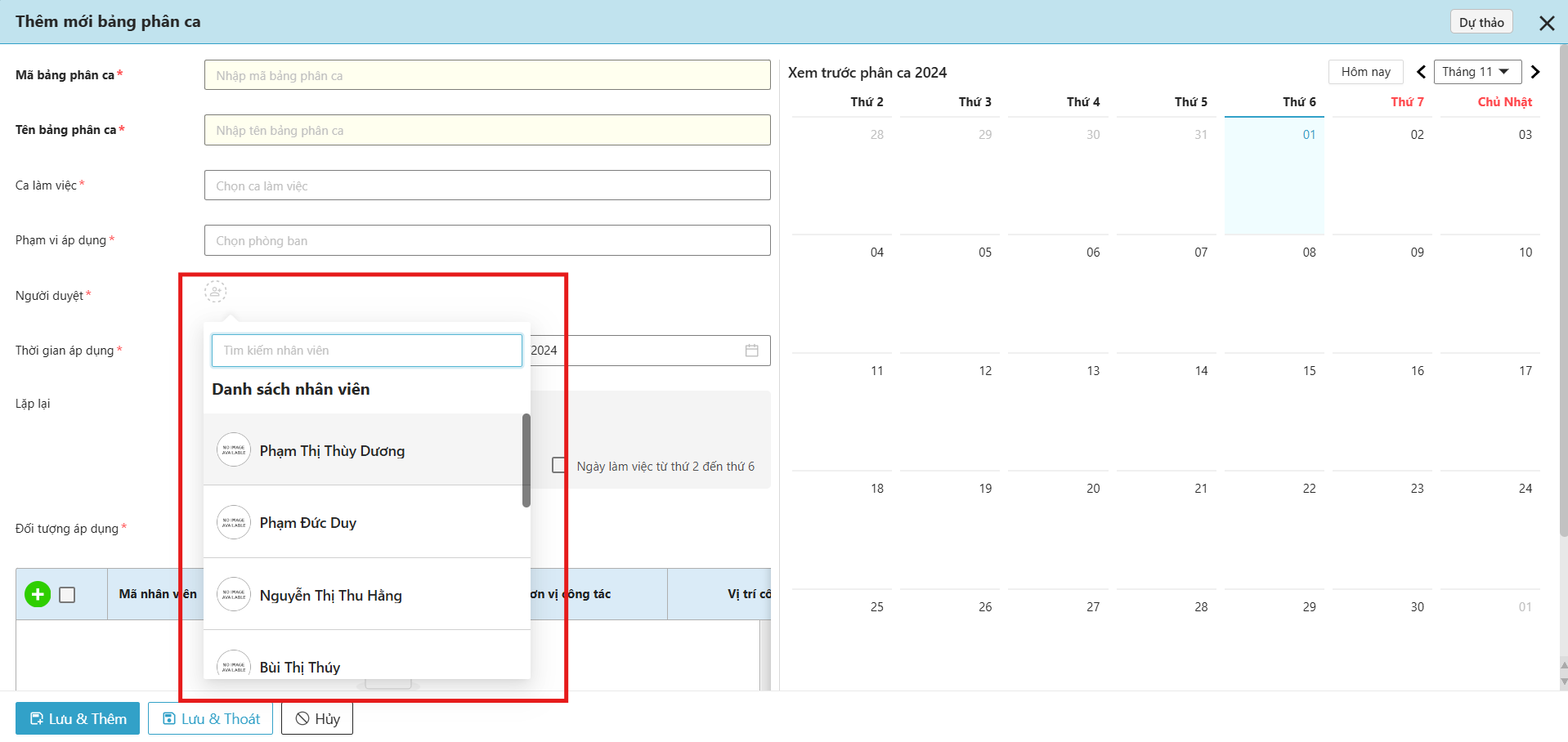
Task: Focus the Tìm kiếm nhân viên search field
Action: (366, 351)
